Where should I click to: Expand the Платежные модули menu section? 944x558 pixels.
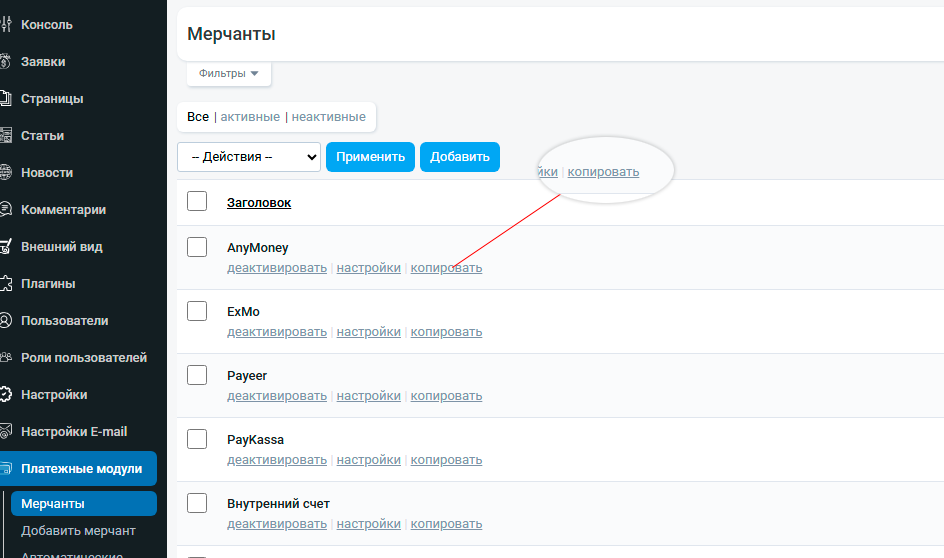(78, 468)
